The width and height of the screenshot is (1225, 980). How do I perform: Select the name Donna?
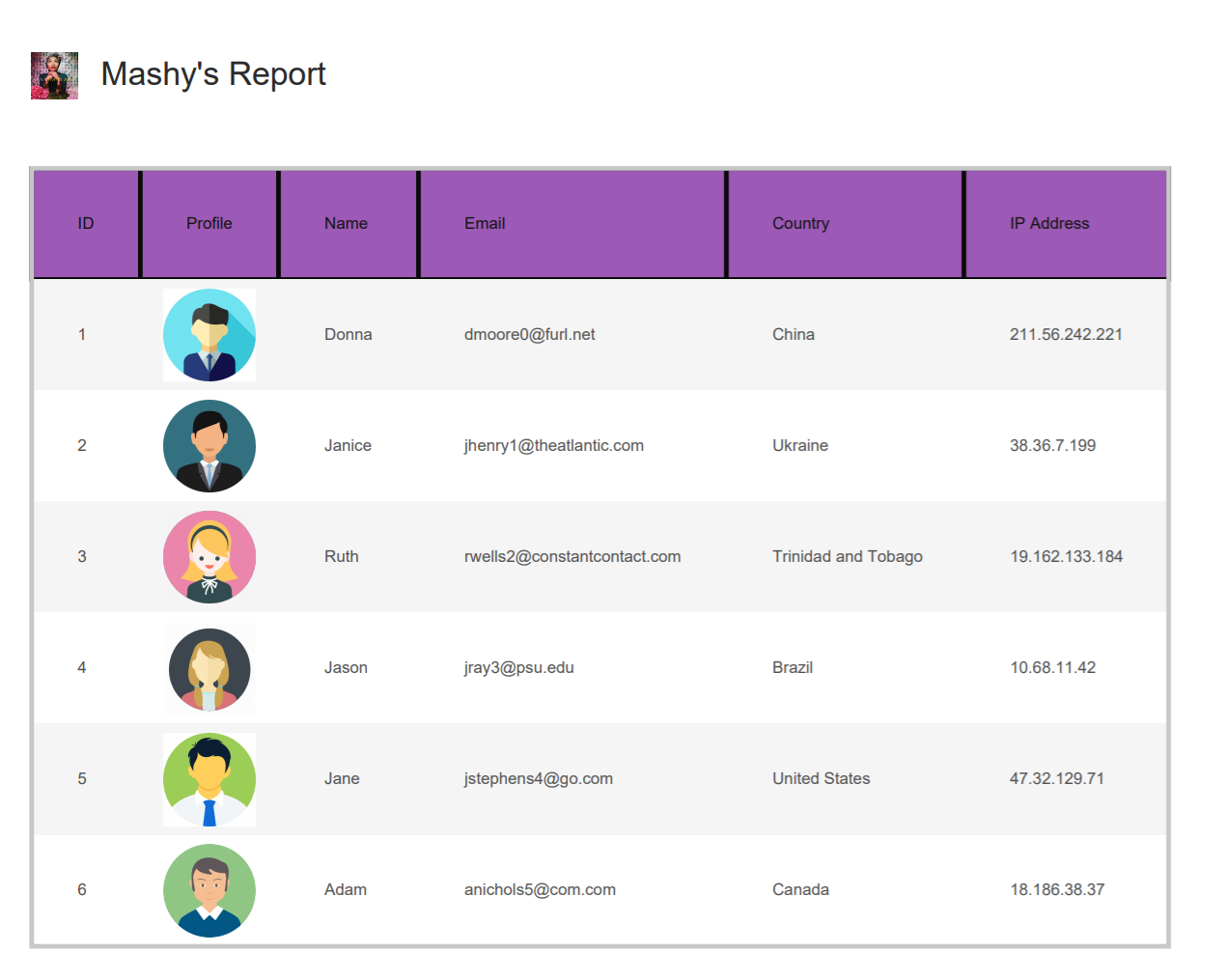[348, 335]
